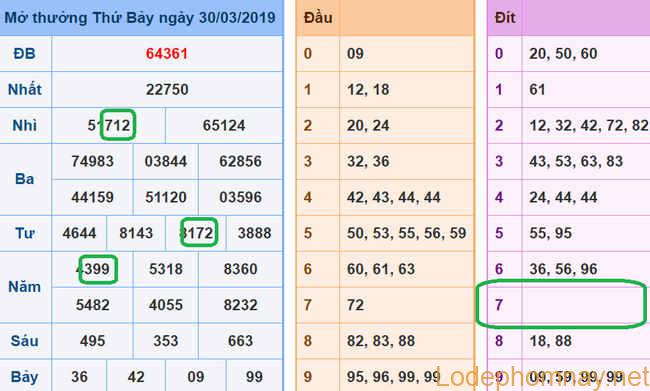Select Tư prize number 4644
The image size is (650, 391).
[x=79, y=233]
